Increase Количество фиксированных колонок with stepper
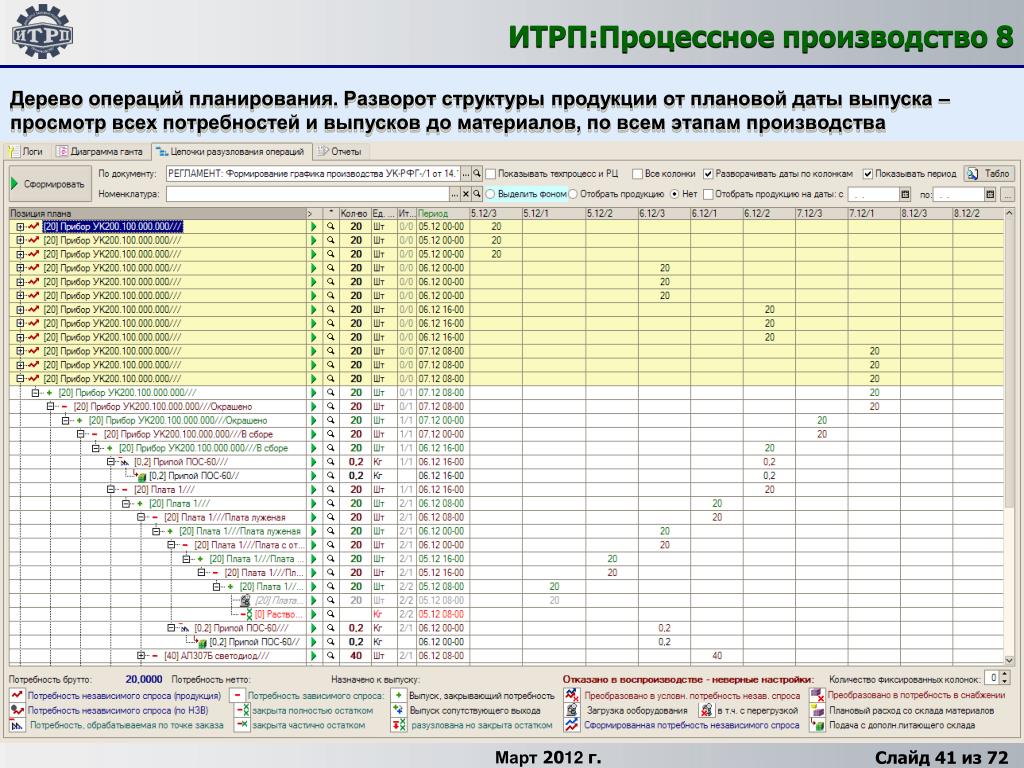Screen dimensions: 1024x768 [x=1005, y=676]
